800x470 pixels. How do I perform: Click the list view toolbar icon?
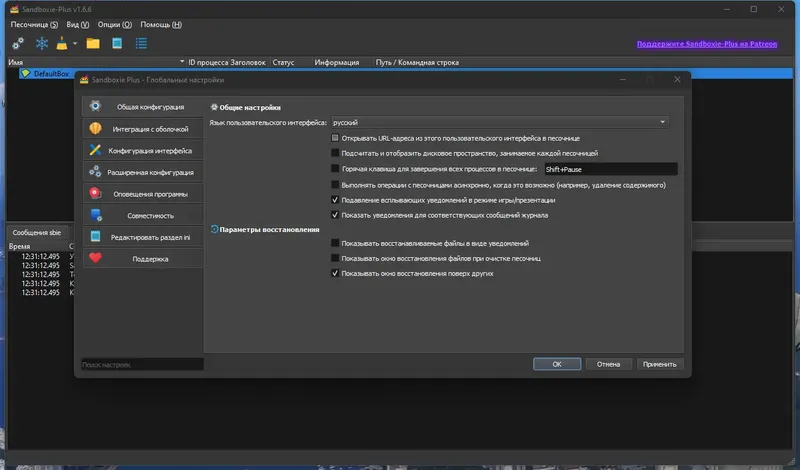141,43
